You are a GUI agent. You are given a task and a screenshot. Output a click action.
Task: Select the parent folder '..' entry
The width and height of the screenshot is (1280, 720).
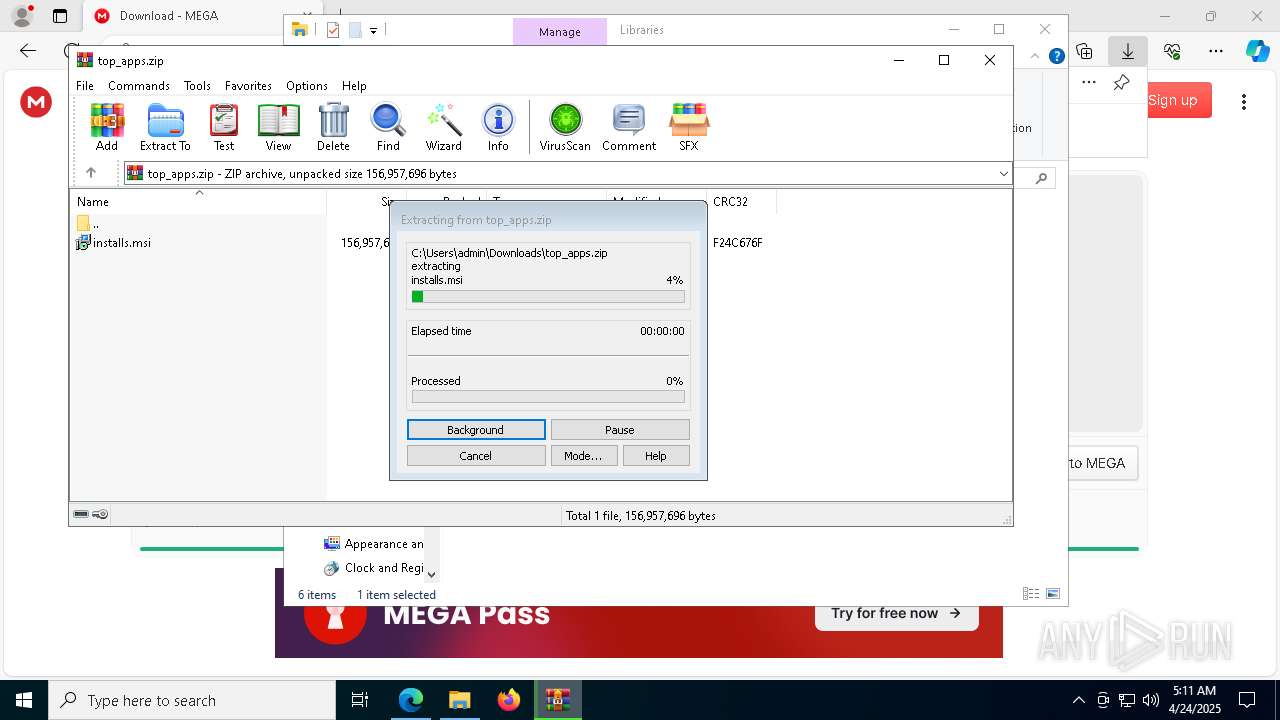coord(88,224)
